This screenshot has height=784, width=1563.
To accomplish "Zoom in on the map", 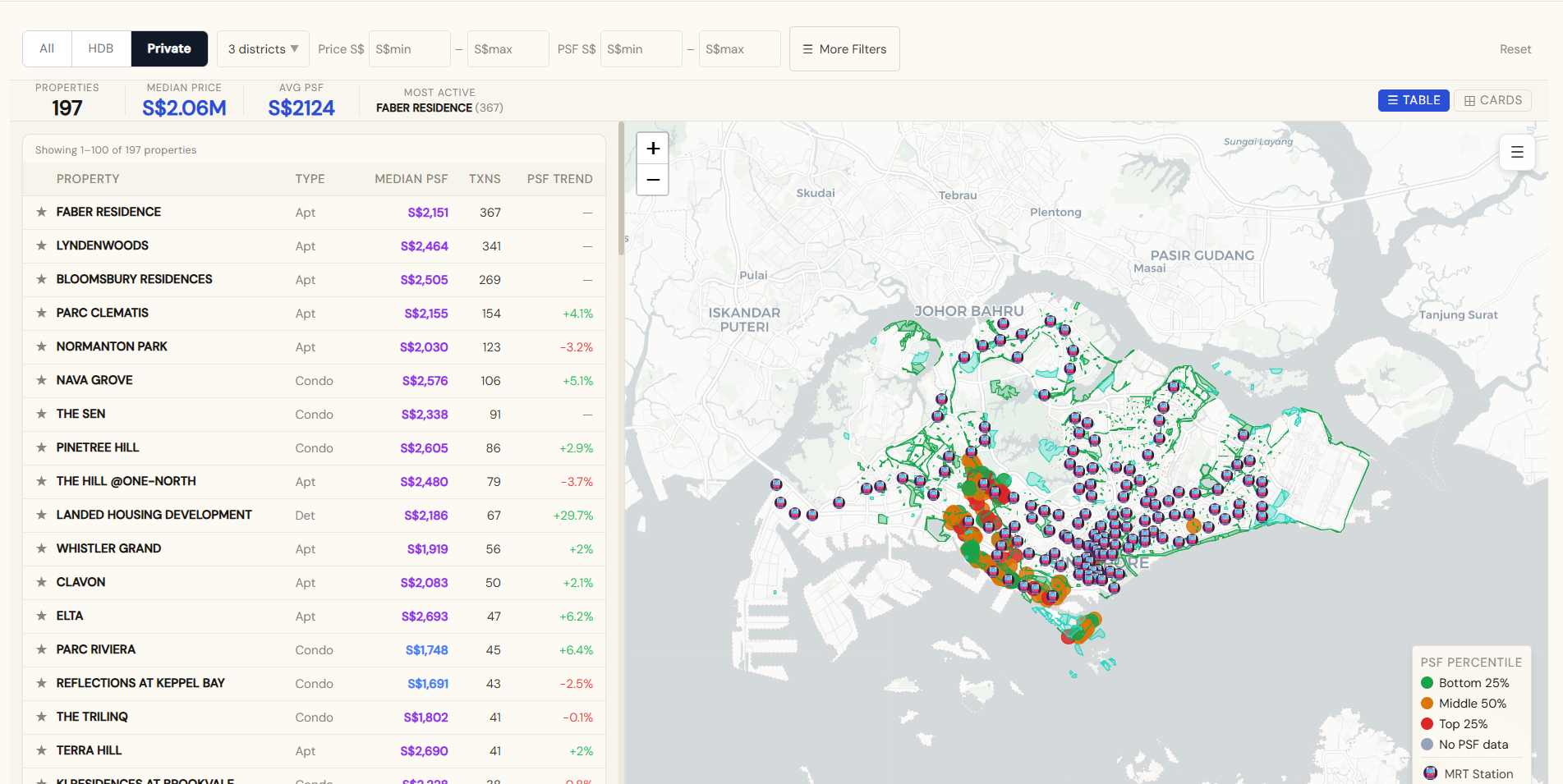I will pos(653,149).
